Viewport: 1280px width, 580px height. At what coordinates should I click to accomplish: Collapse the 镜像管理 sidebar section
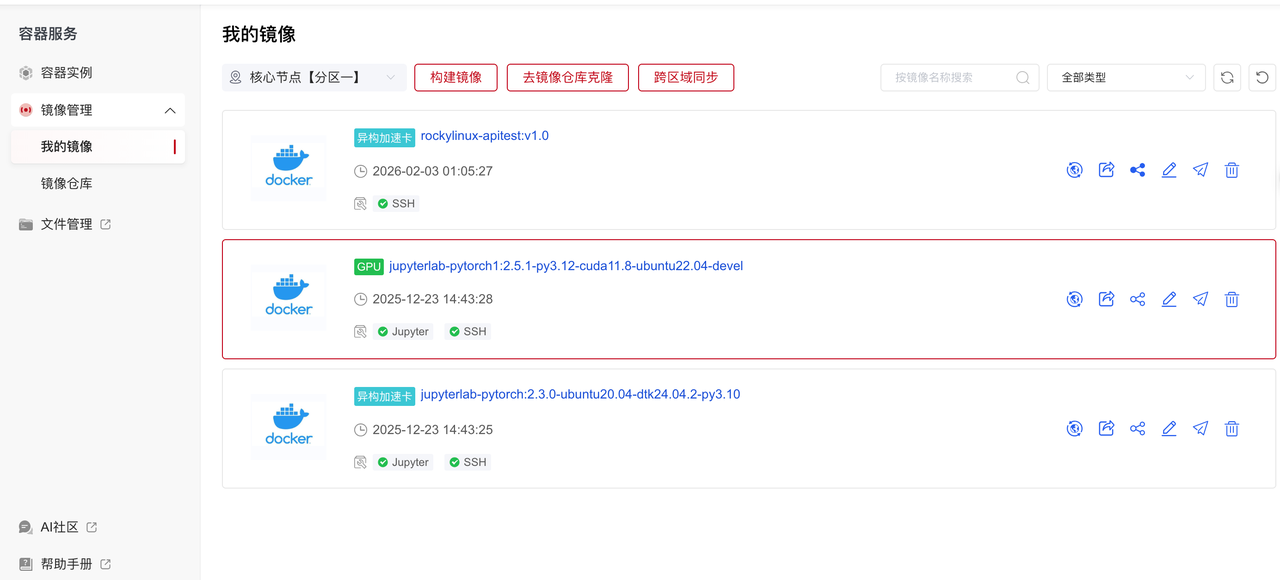169,110
